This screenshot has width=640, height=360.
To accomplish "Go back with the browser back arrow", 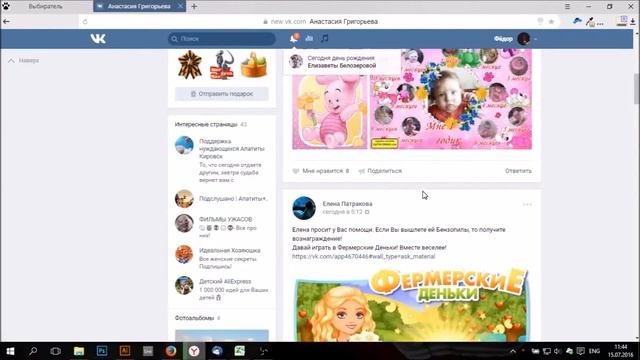I will tap(7, 22).
